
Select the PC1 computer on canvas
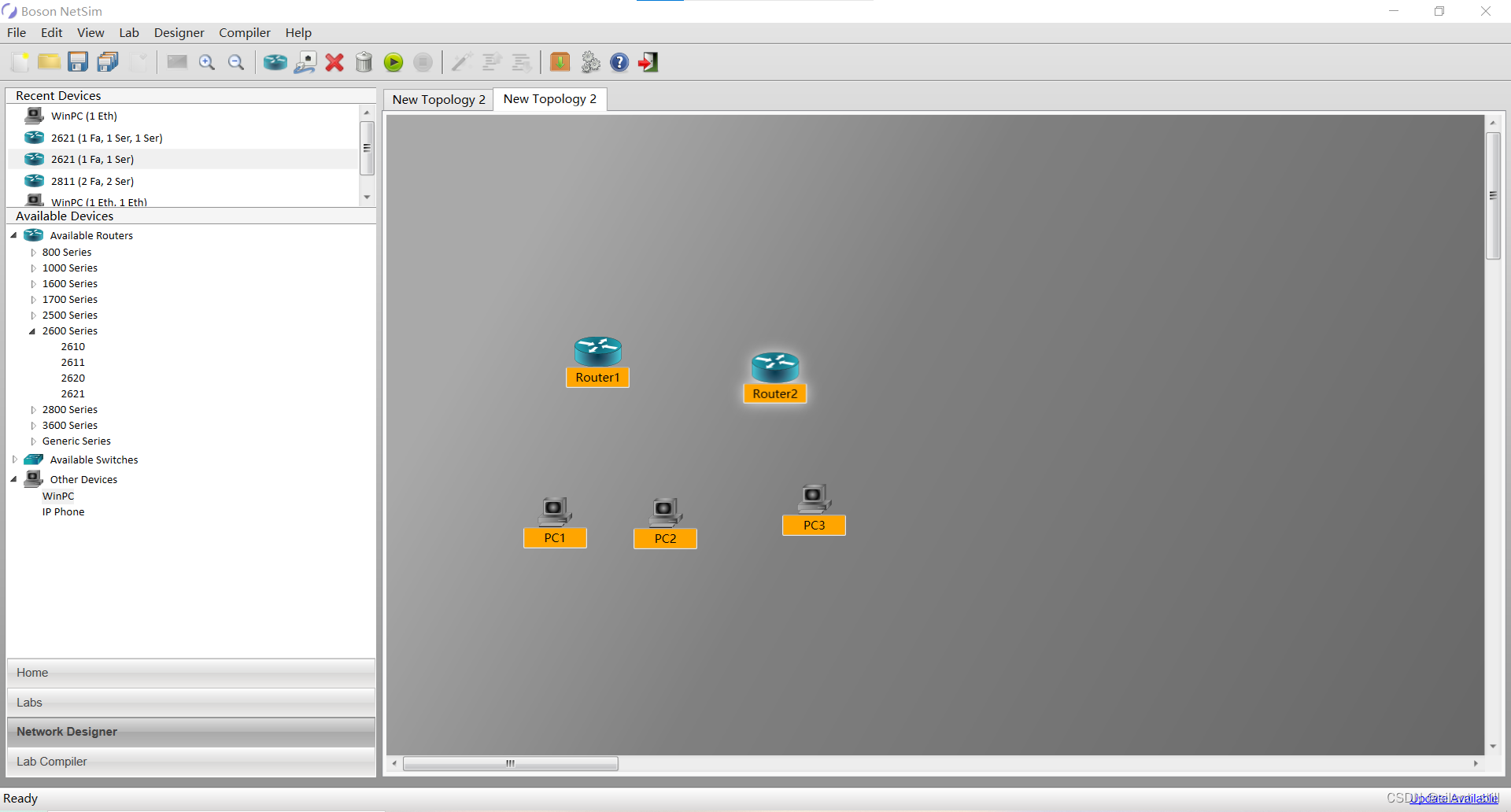[555, 522]
